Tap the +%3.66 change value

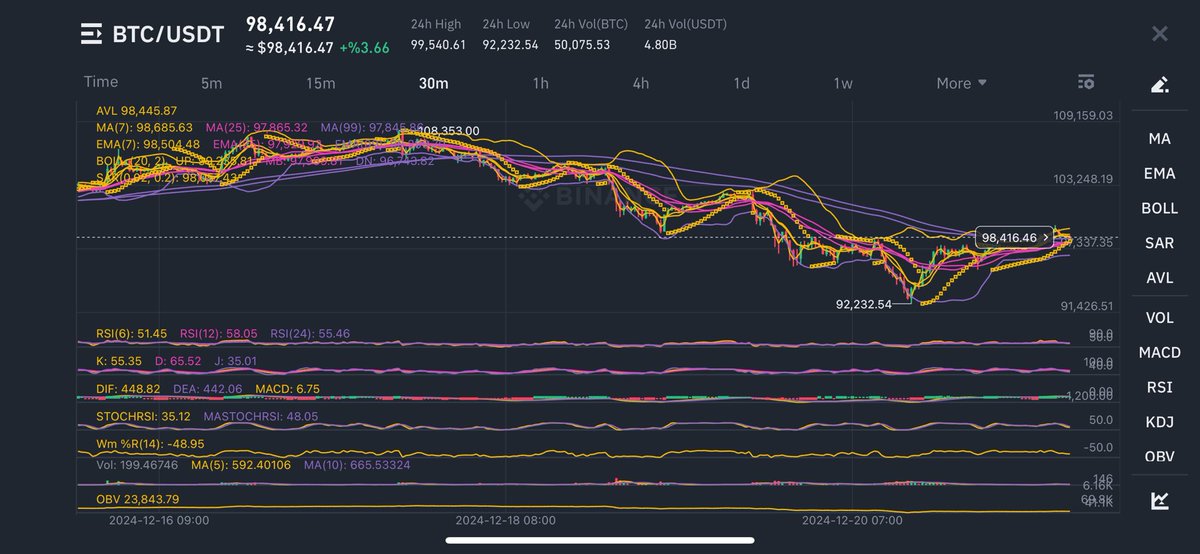[x=364, y=47]
